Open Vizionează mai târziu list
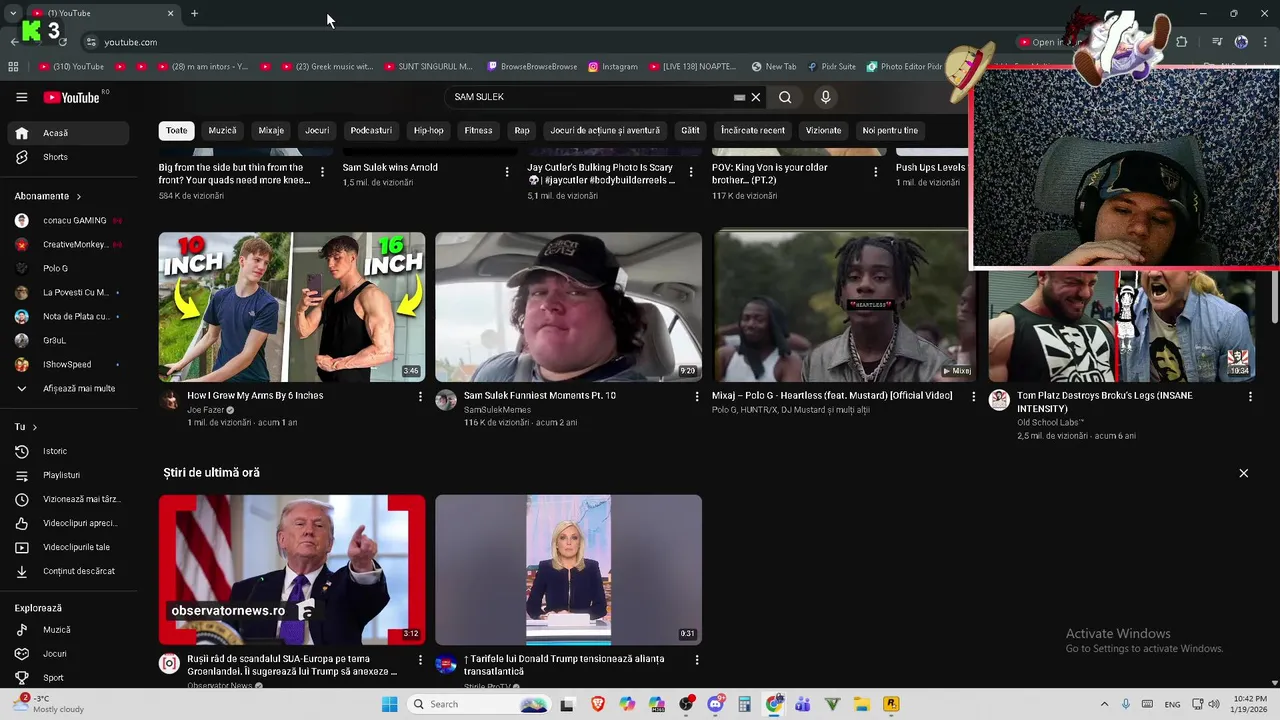The height and width of the screenshot is (720, 1280). [x=66, y=499]
